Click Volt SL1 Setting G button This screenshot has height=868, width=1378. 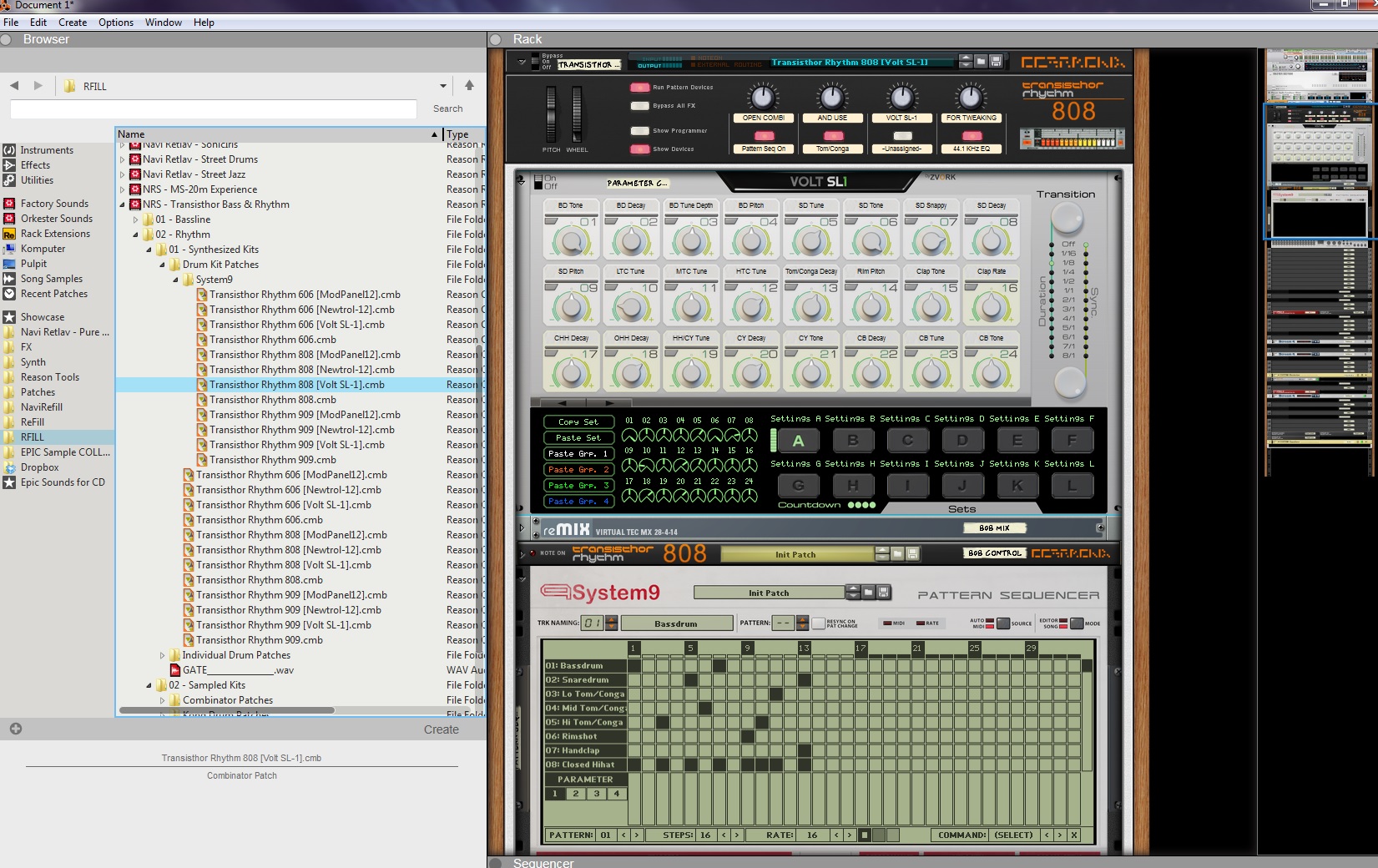798,485
